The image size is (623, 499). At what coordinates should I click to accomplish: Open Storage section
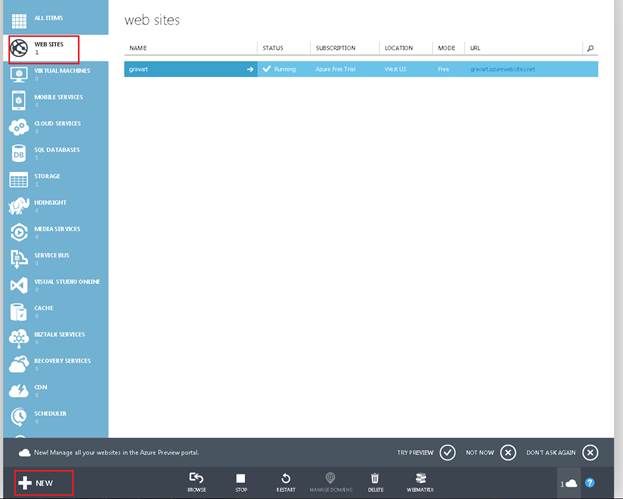pos(56,180)
